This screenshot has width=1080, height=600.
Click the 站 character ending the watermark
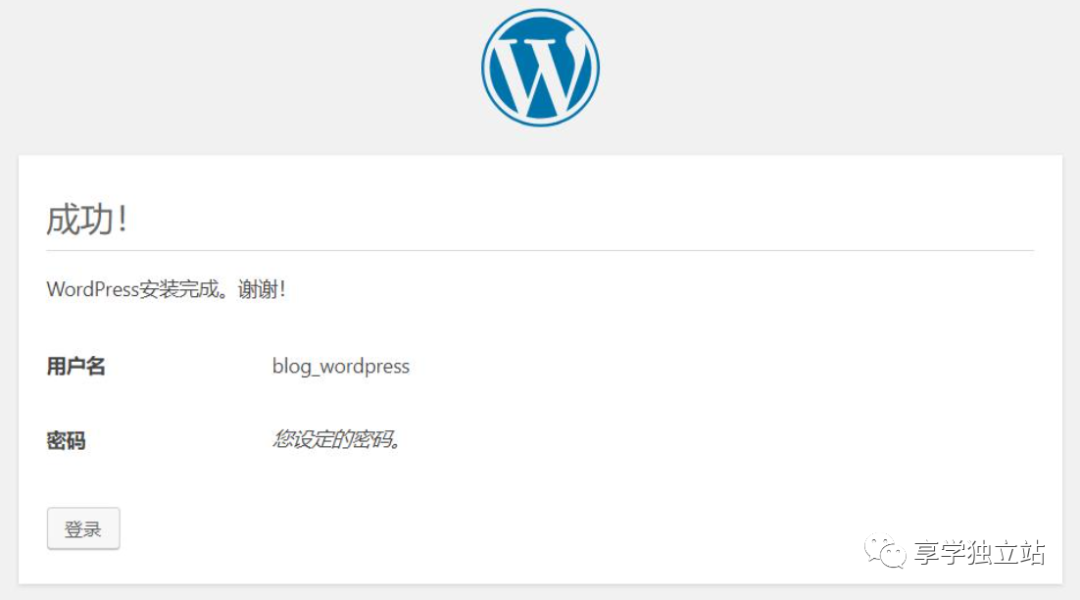1032,552
